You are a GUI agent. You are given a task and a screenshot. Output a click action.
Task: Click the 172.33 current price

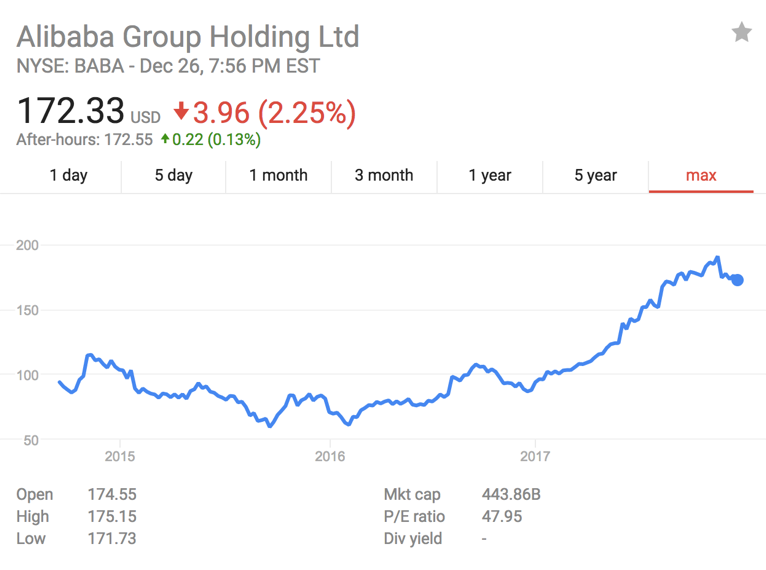70,111
